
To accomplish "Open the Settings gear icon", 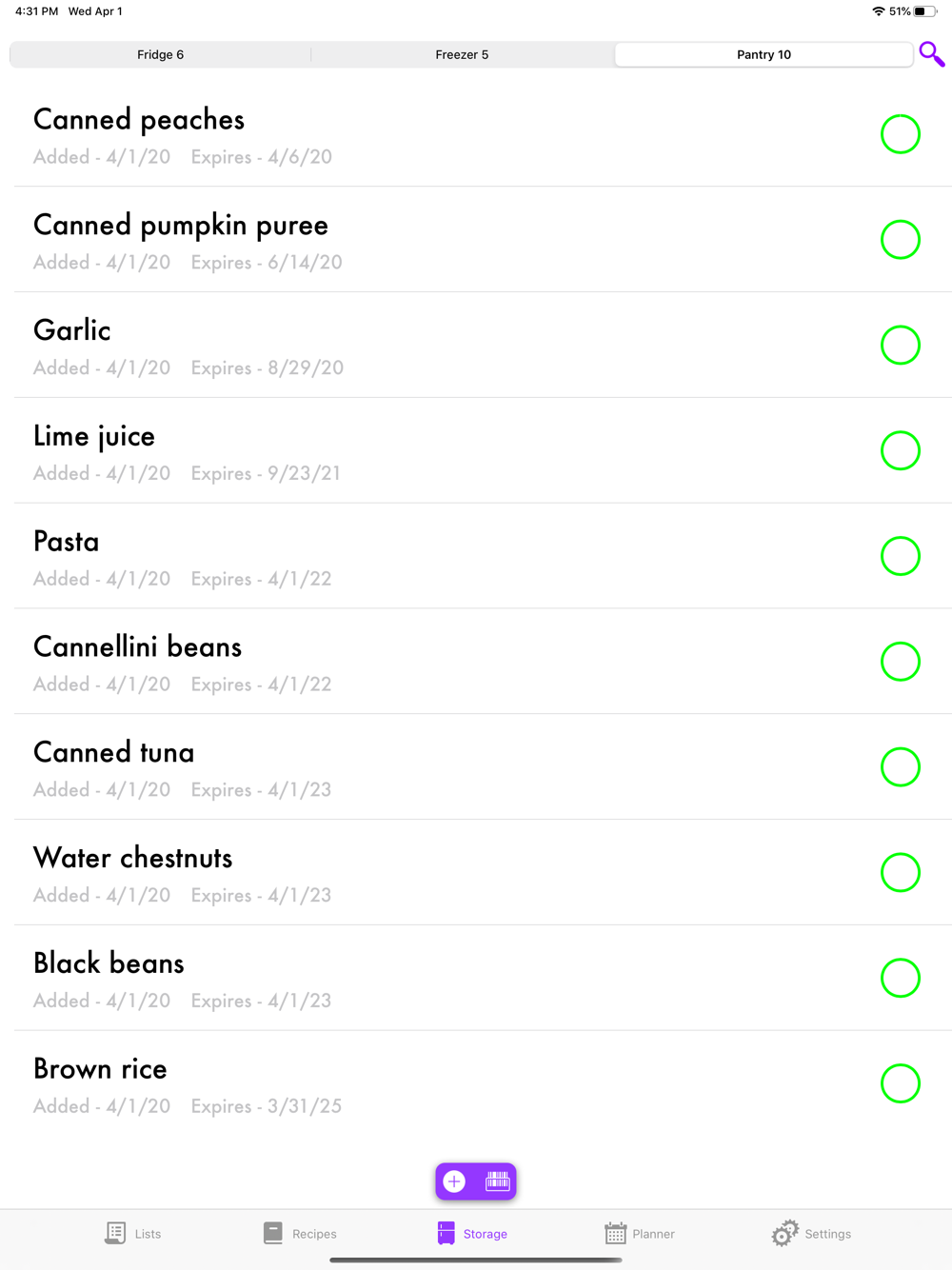I will 784,1233.
